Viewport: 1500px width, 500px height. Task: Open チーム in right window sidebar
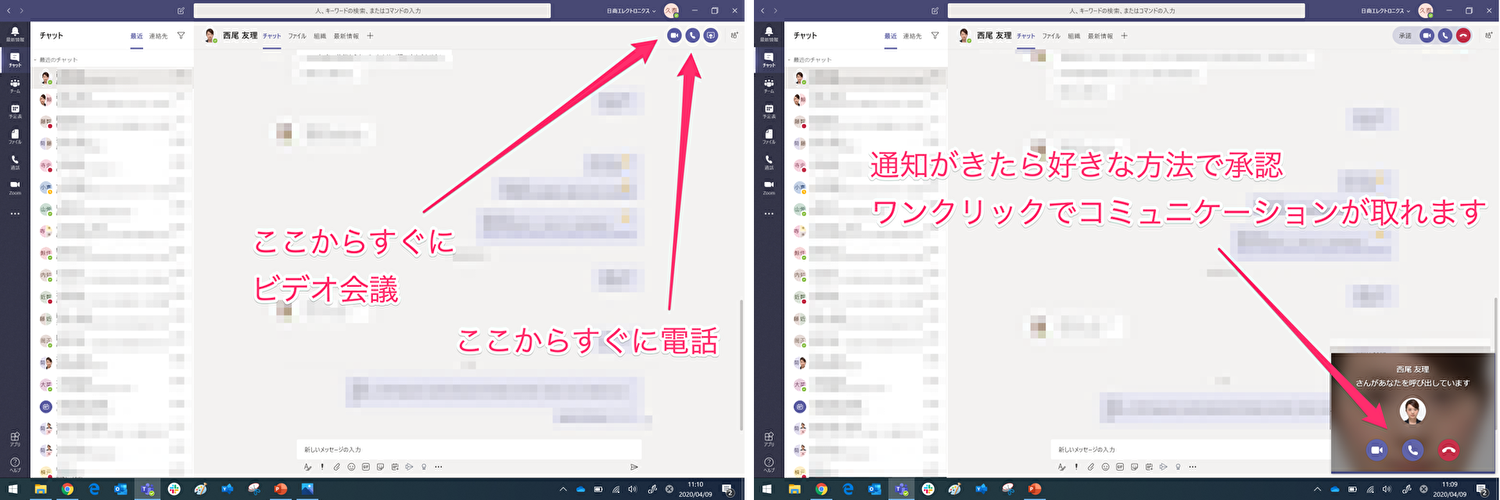point(769,85)
